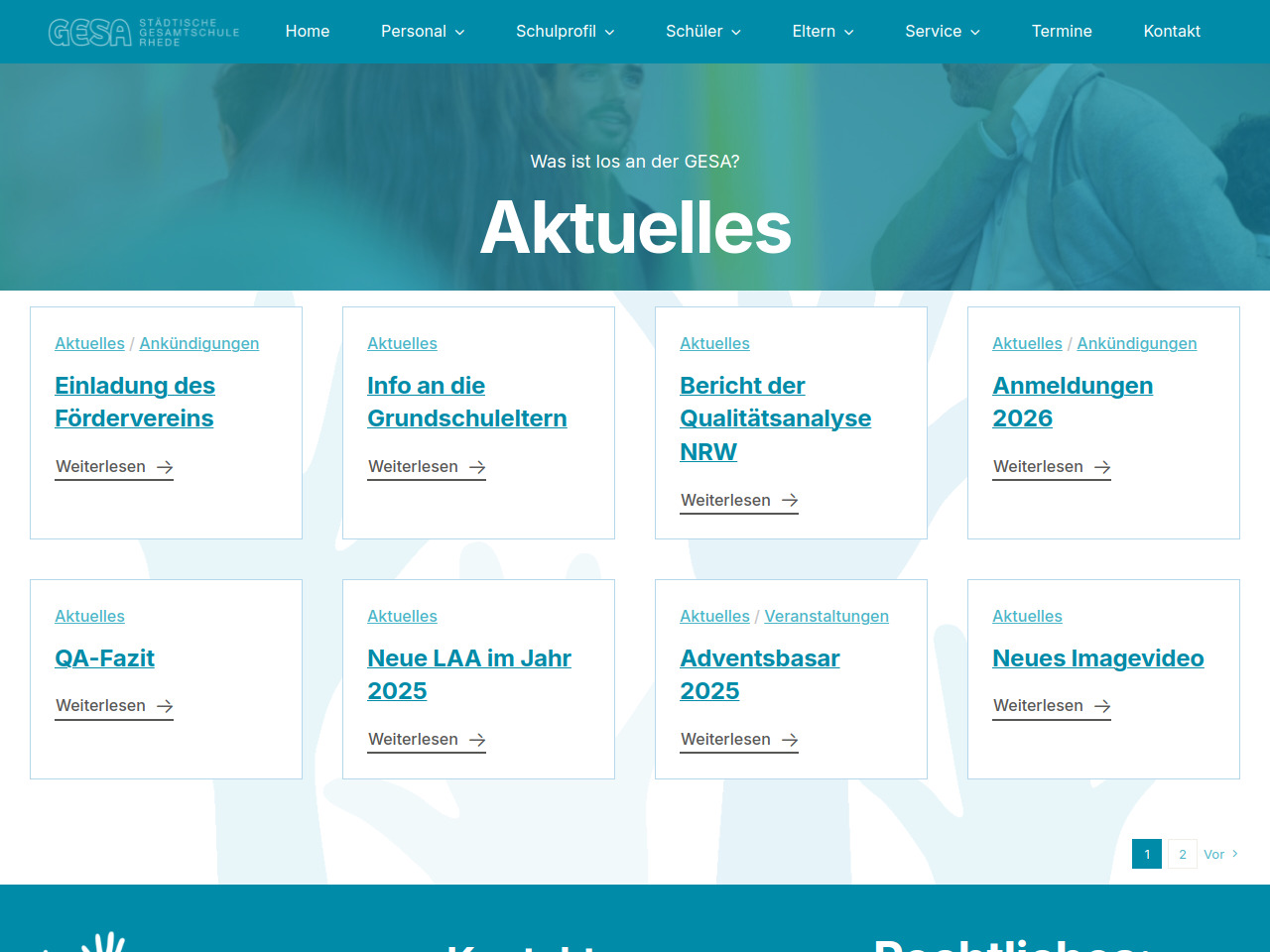
Task: Select the Veranstaltungen category link
Action: click(826, 616)
